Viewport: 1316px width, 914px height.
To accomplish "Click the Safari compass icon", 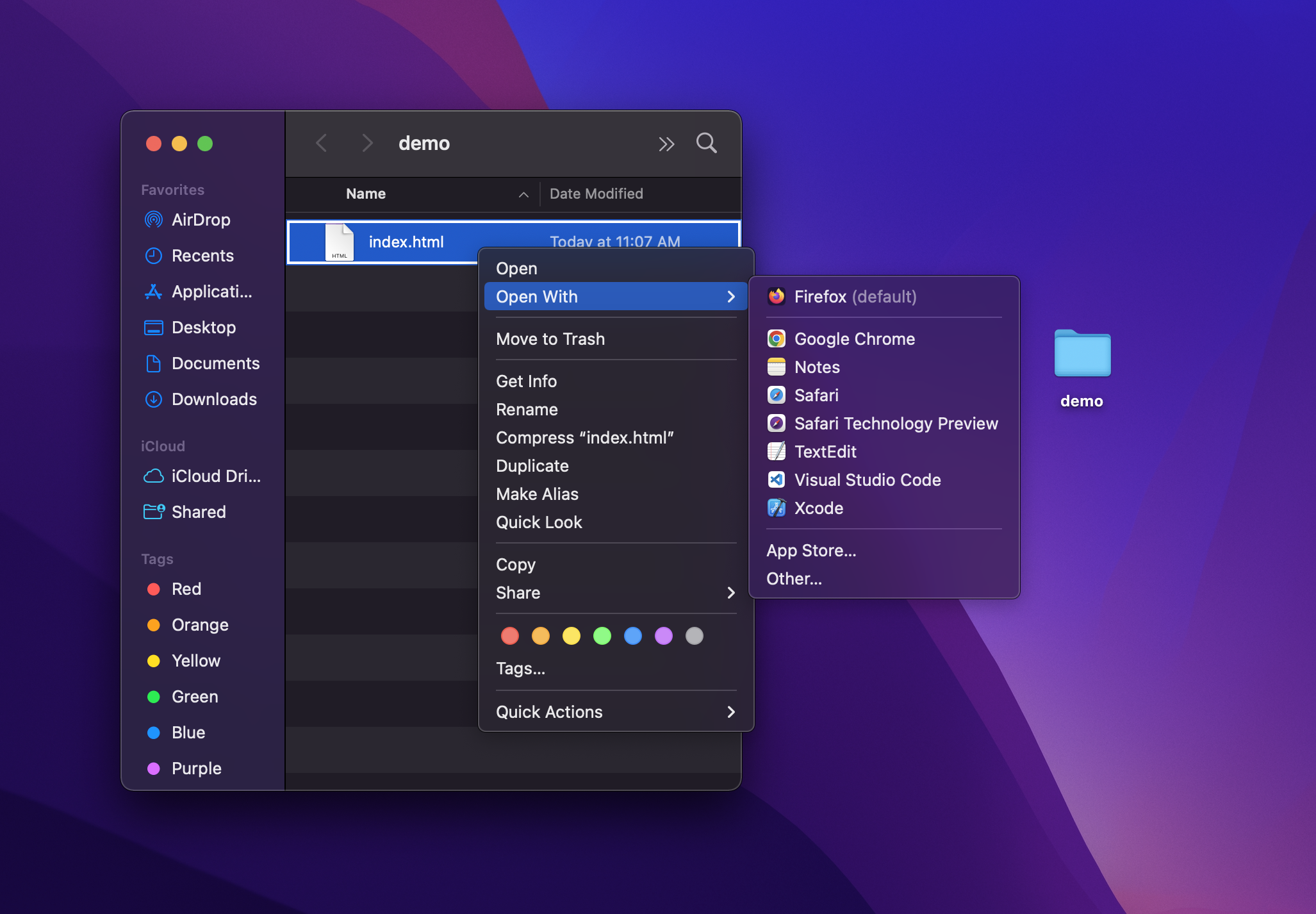I will pos(777,395).
